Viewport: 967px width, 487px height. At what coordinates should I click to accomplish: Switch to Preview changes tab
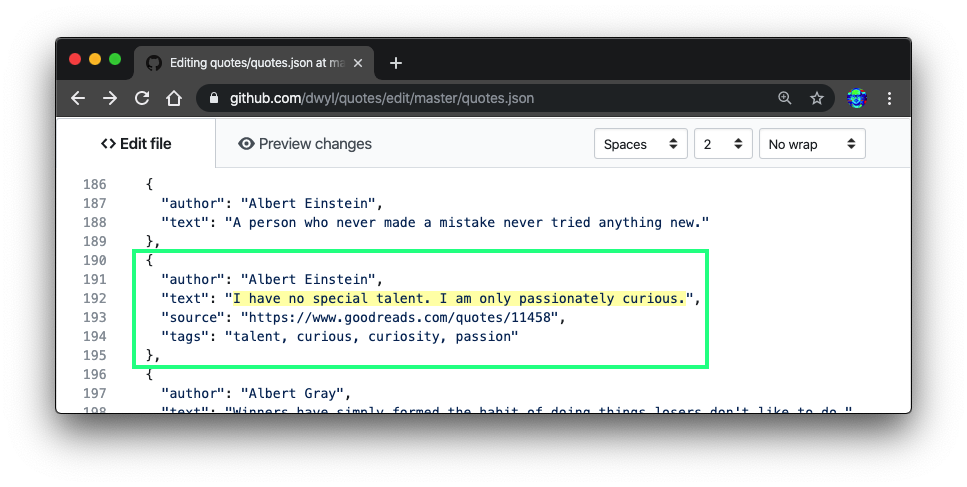click(305, 144)
